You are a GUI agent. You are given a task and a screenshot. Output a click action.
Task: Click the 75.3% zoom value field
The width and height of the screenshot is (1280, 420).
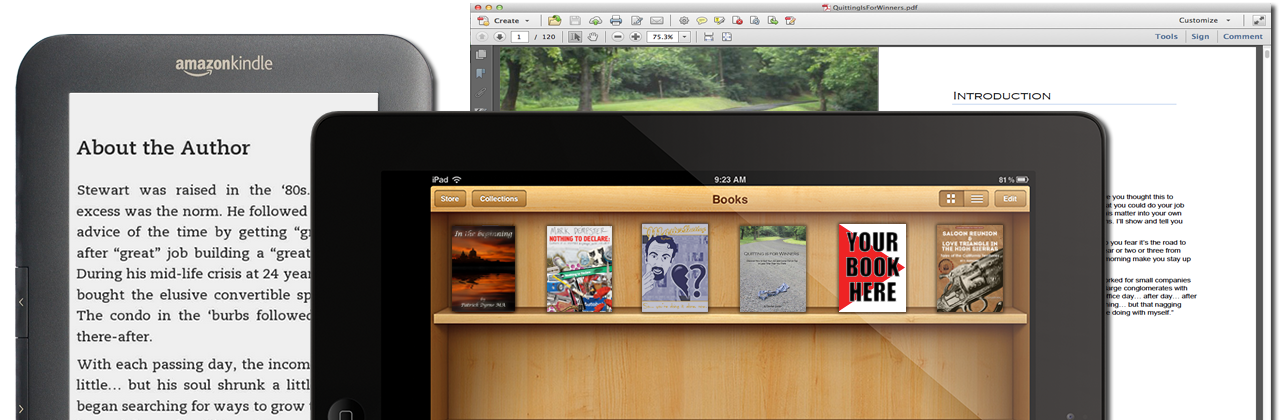pyautogui.click(x=662, y=37)
